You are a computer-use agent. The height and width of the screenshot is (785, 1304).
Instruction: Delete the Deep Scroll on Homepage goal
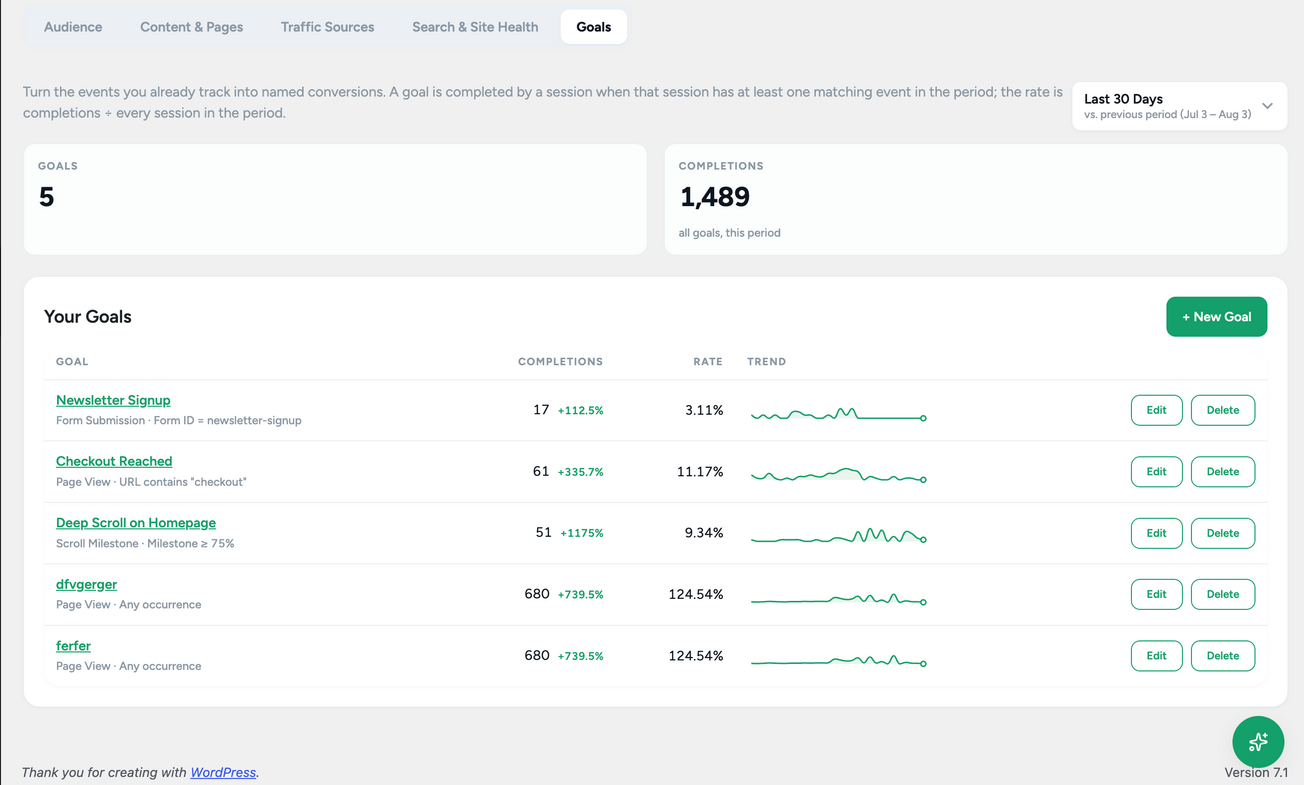tap(1223, 533)
